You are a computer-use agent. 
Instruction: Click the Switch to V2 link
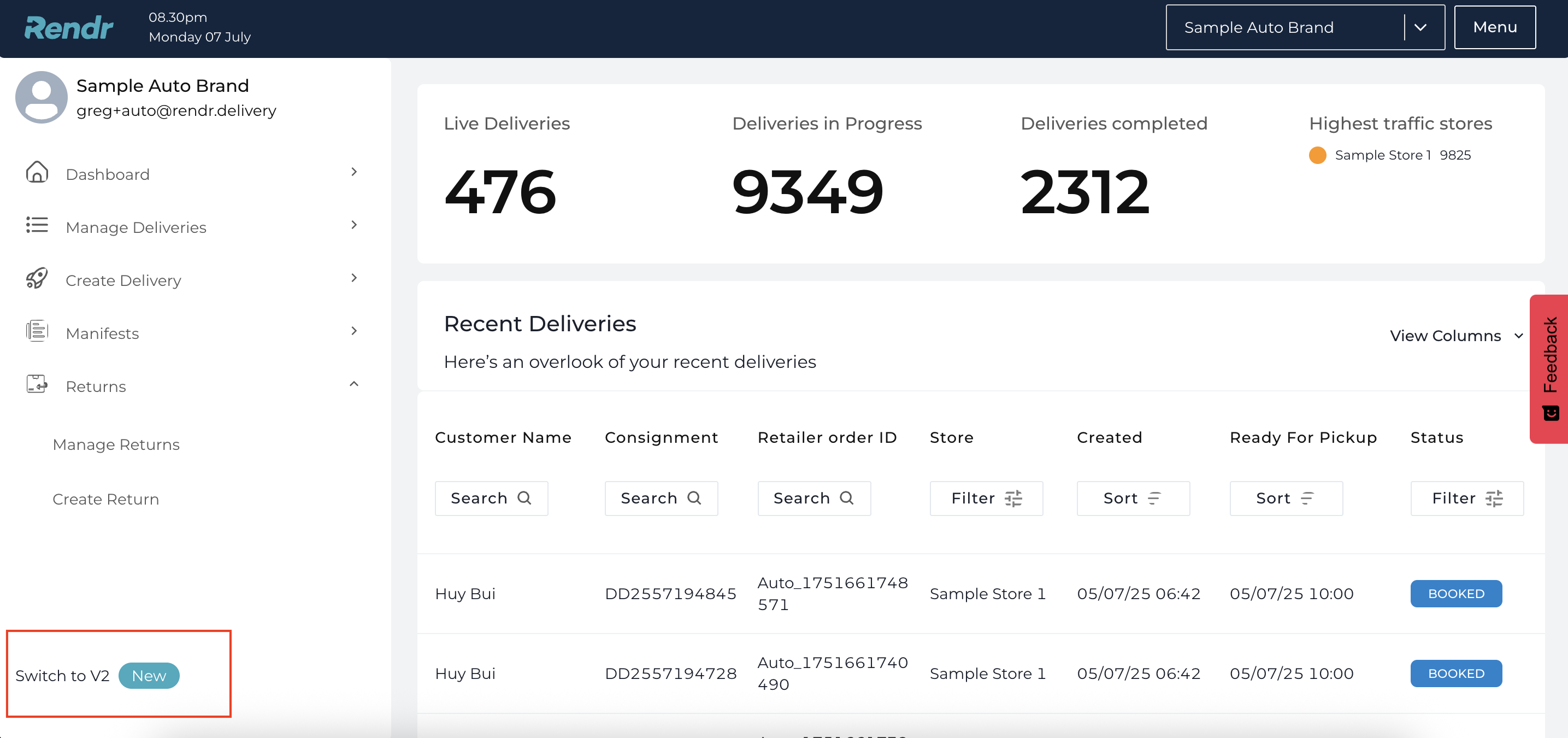(63, 675)
